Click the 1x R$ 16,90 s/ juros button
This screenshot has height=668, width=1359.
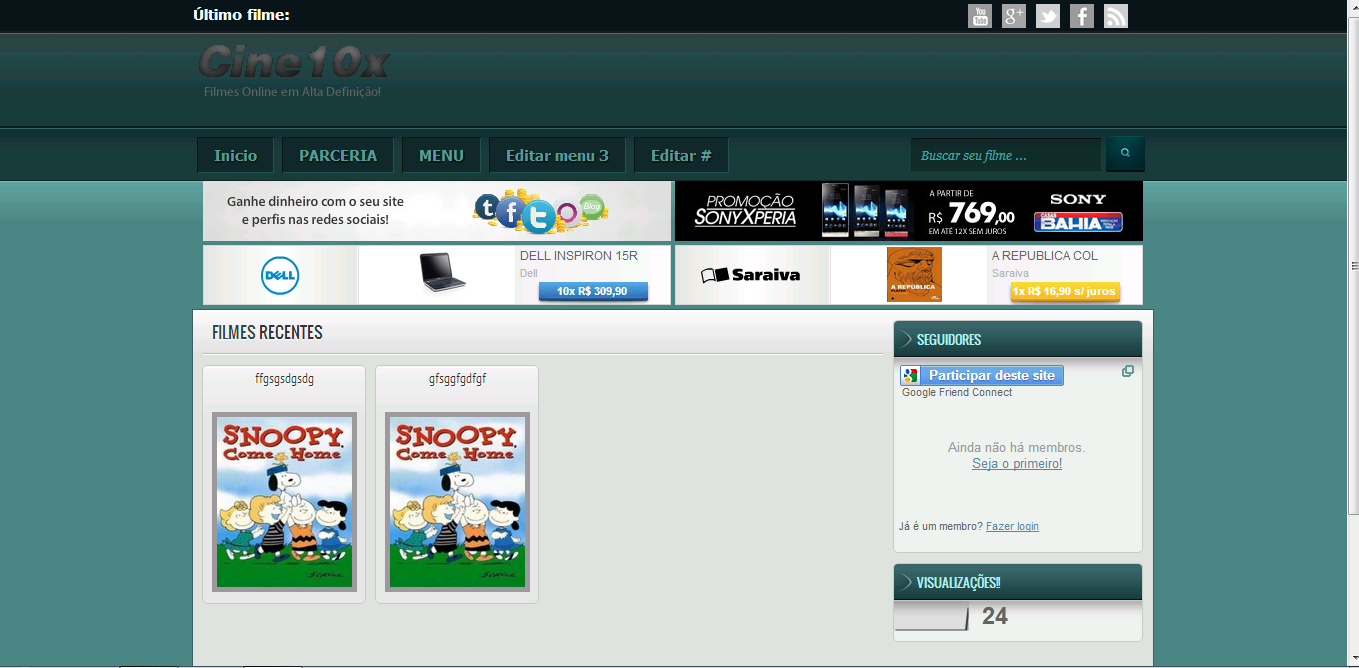click(1065, 291)
